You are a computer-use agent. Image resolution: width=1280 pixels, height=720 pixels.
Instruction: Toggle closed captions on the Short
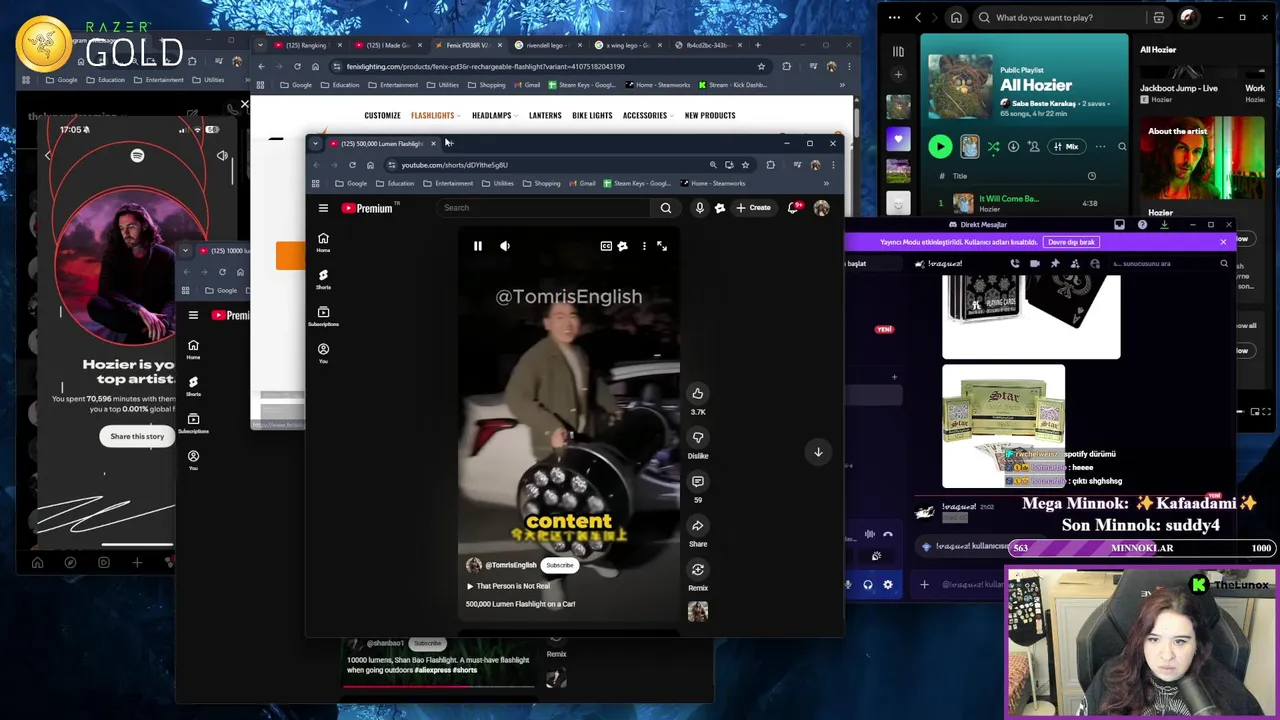click(606, 246)
